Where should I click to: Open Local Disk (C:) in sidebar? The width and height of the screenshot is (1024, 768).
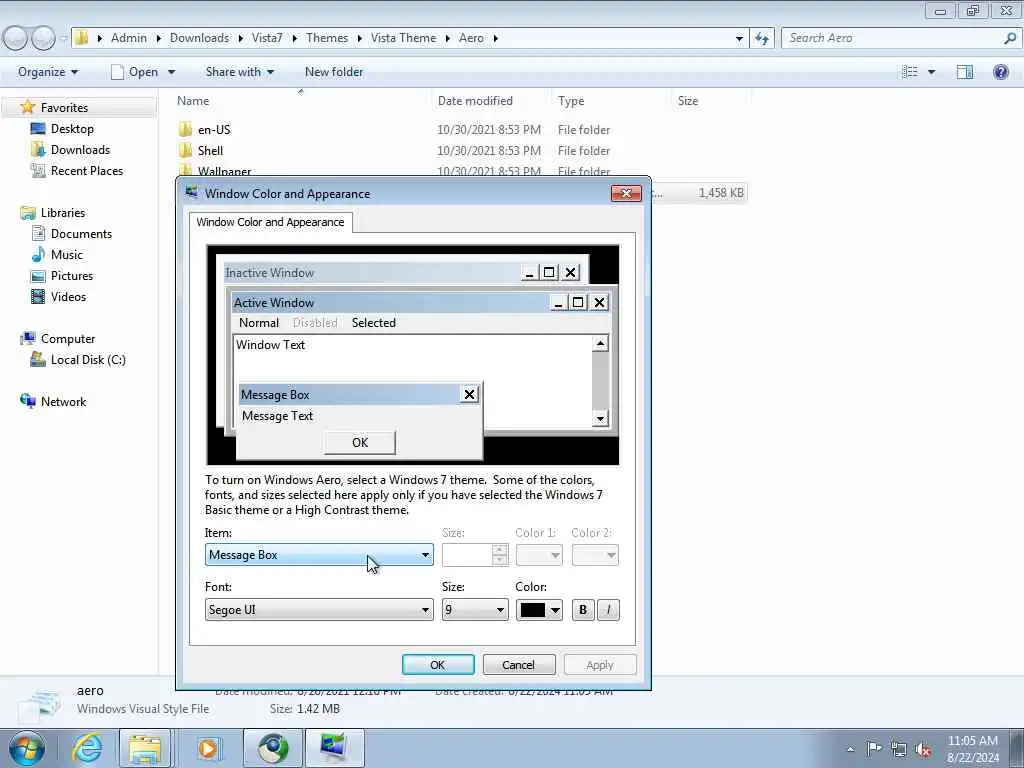point(88,359)
